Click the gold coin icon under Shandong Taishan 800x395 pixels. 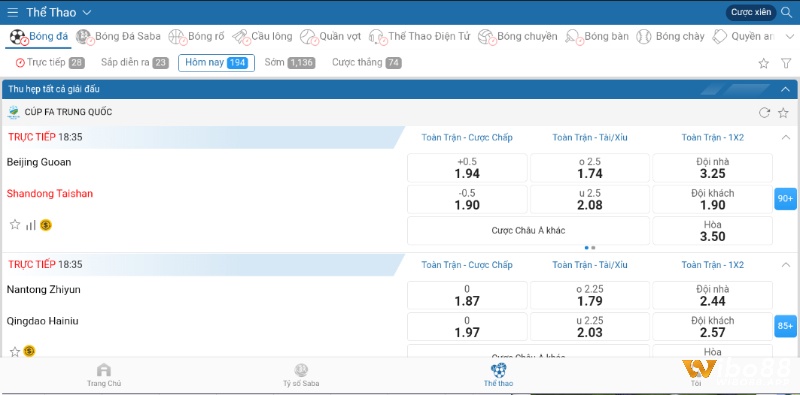click(x=46, y=225)
